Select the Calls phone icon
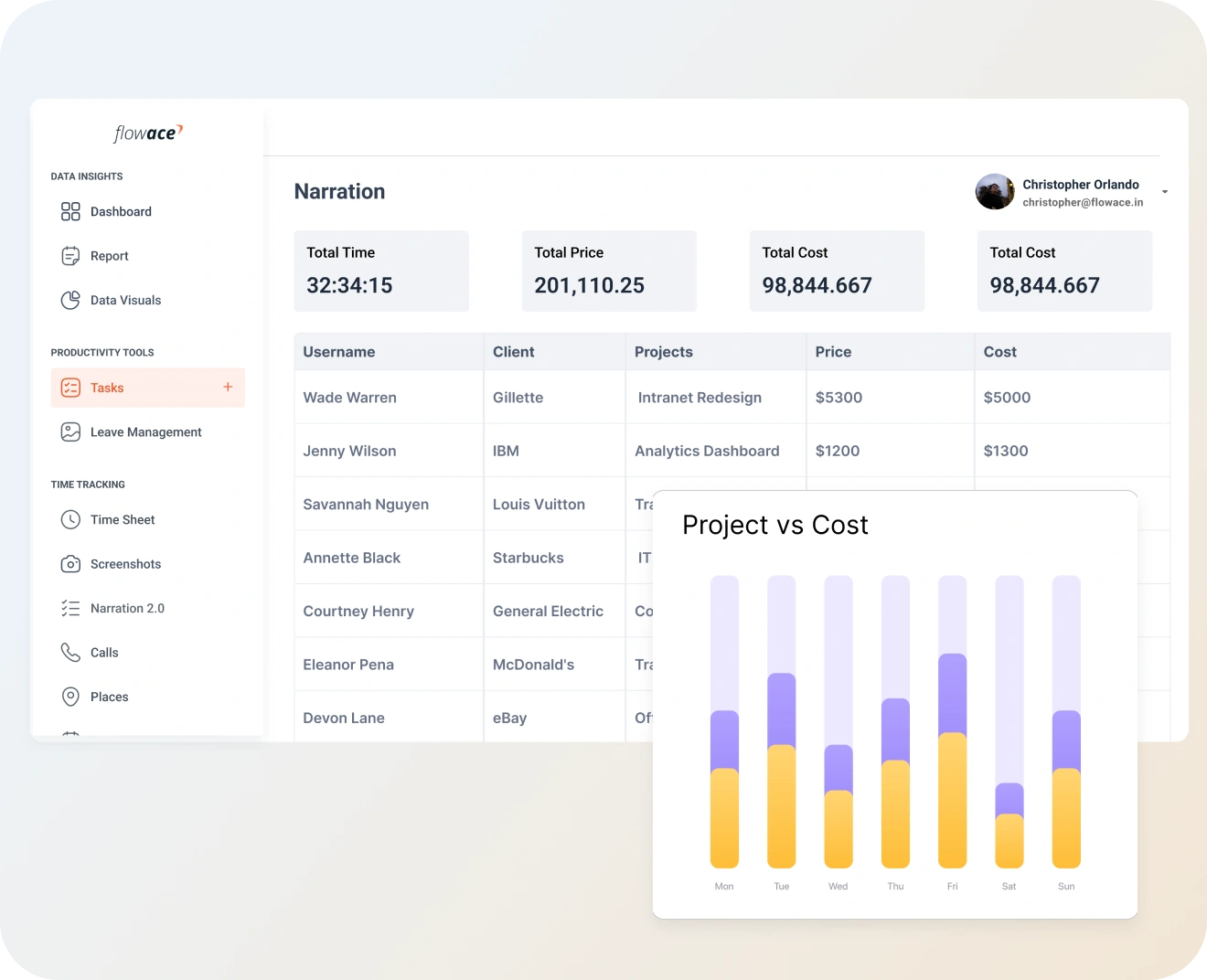 (70, 653)
